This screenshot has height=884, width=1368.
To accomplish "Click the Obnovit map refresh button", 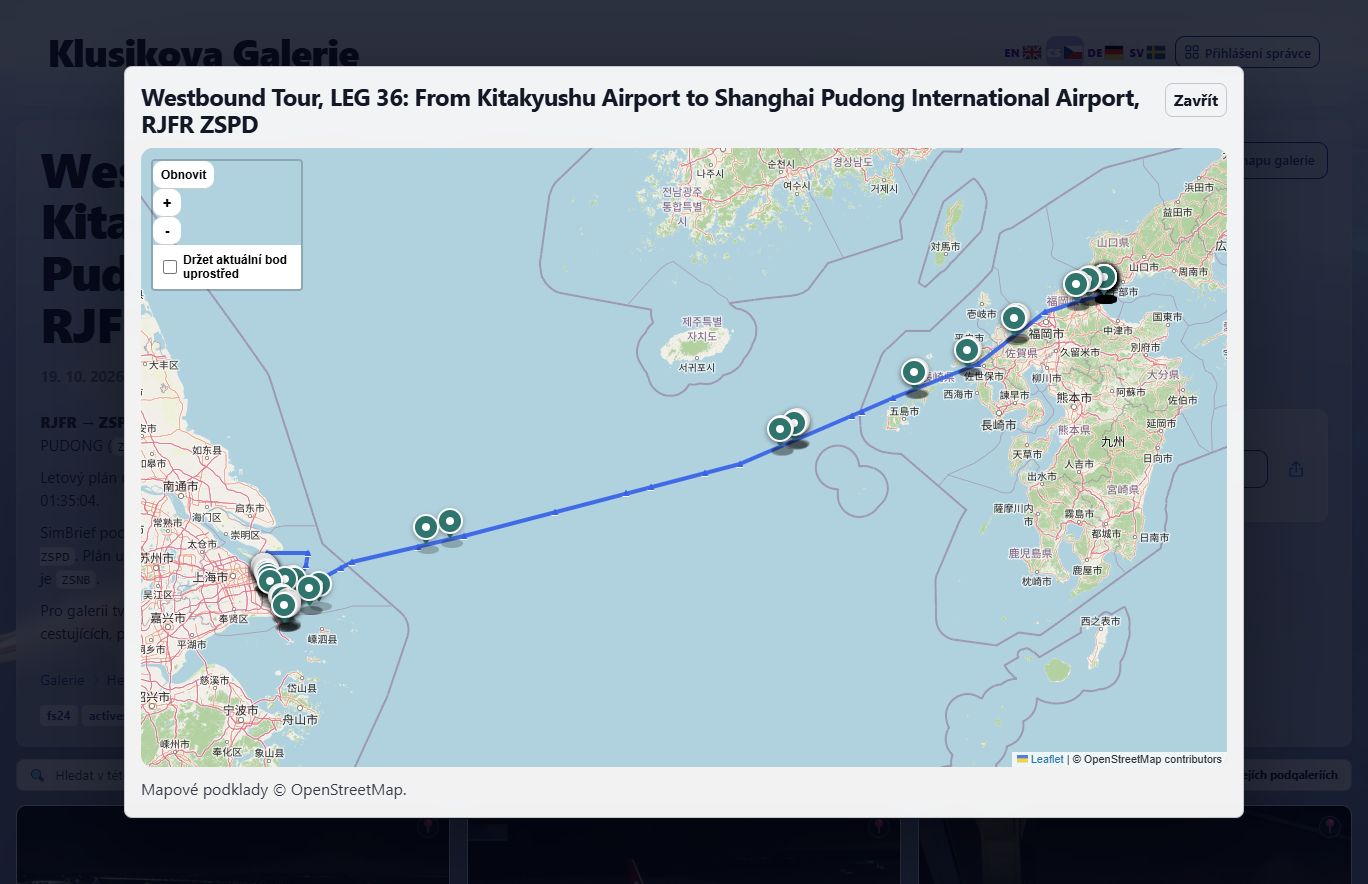I will (x=183, y=175).
